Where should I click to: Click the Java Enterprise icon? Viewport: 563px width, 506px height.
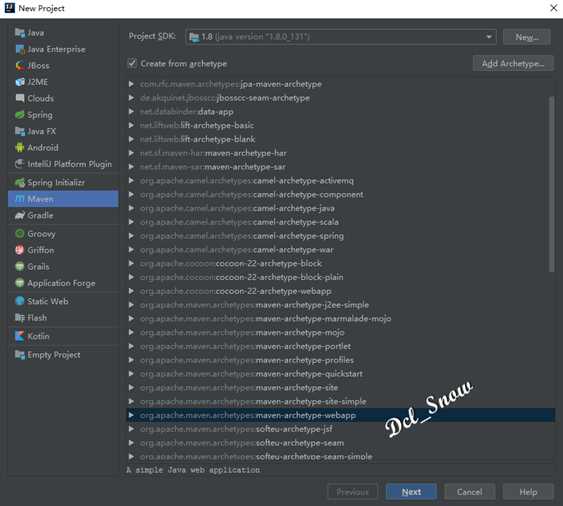click(20, 49)
